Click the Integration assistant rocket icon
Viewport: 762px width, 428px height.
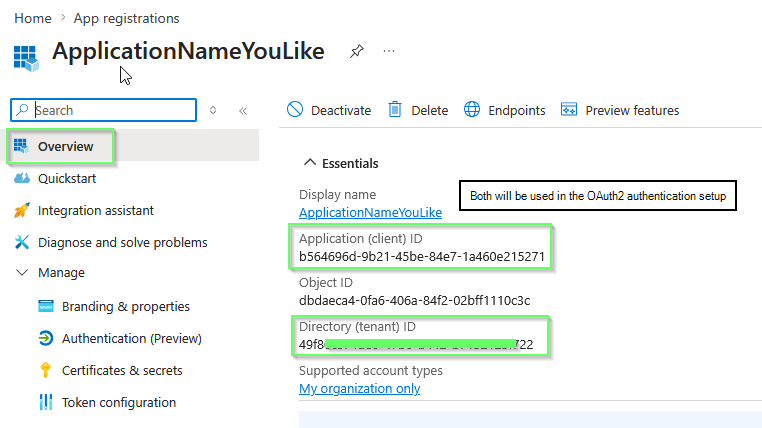pos(21,210)
